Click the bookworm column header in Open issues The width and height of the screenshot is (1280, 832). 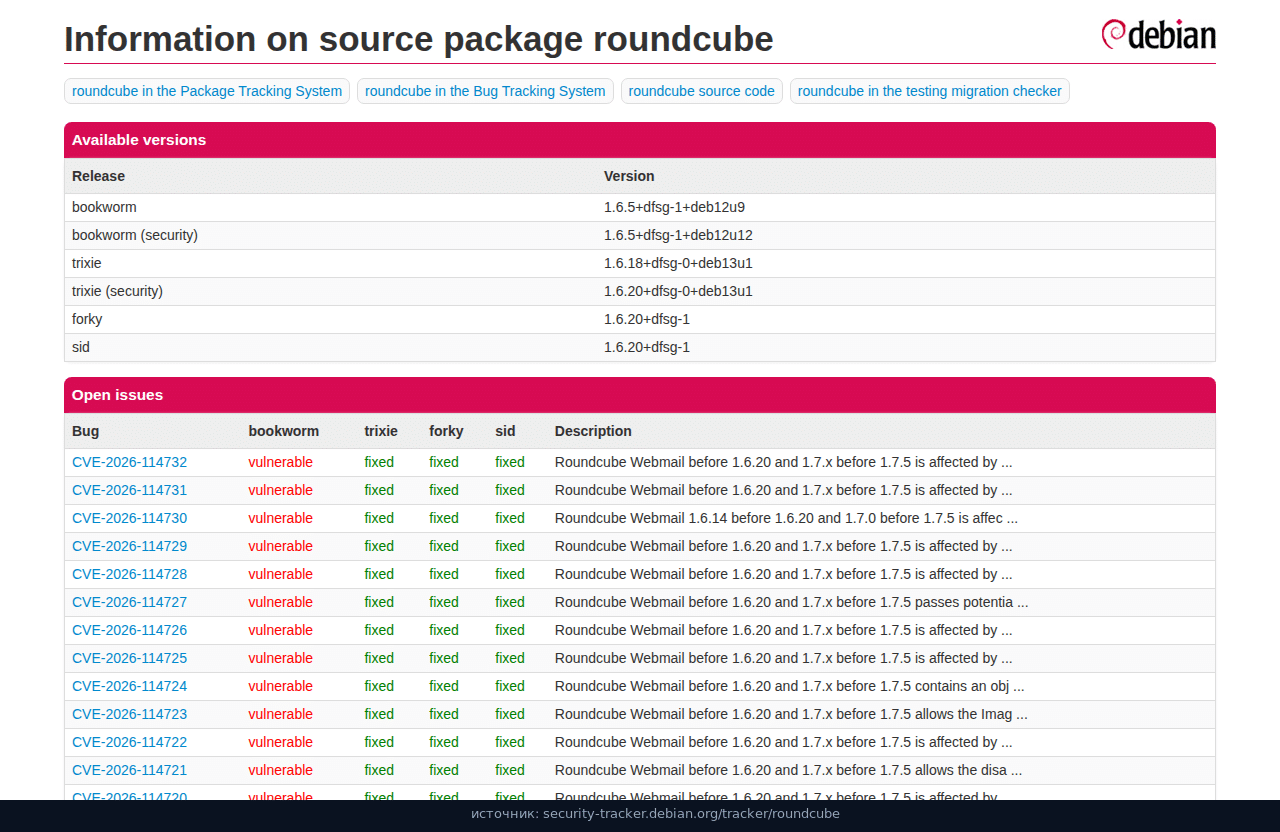coord(284,431)
